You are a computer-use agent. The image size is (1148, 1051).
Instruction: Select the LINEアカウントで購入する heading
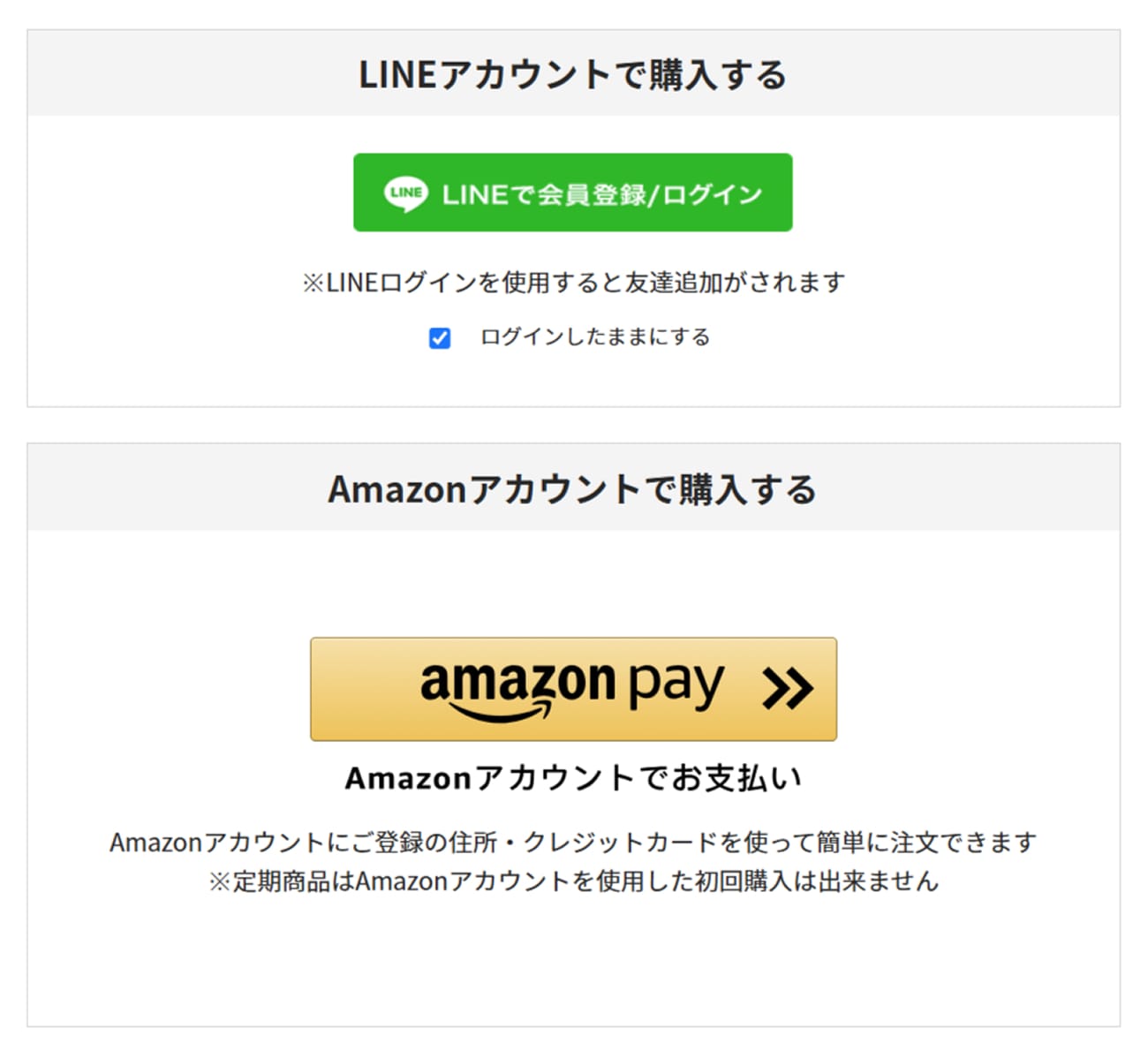pyautogui.click(x=572, y=75)
